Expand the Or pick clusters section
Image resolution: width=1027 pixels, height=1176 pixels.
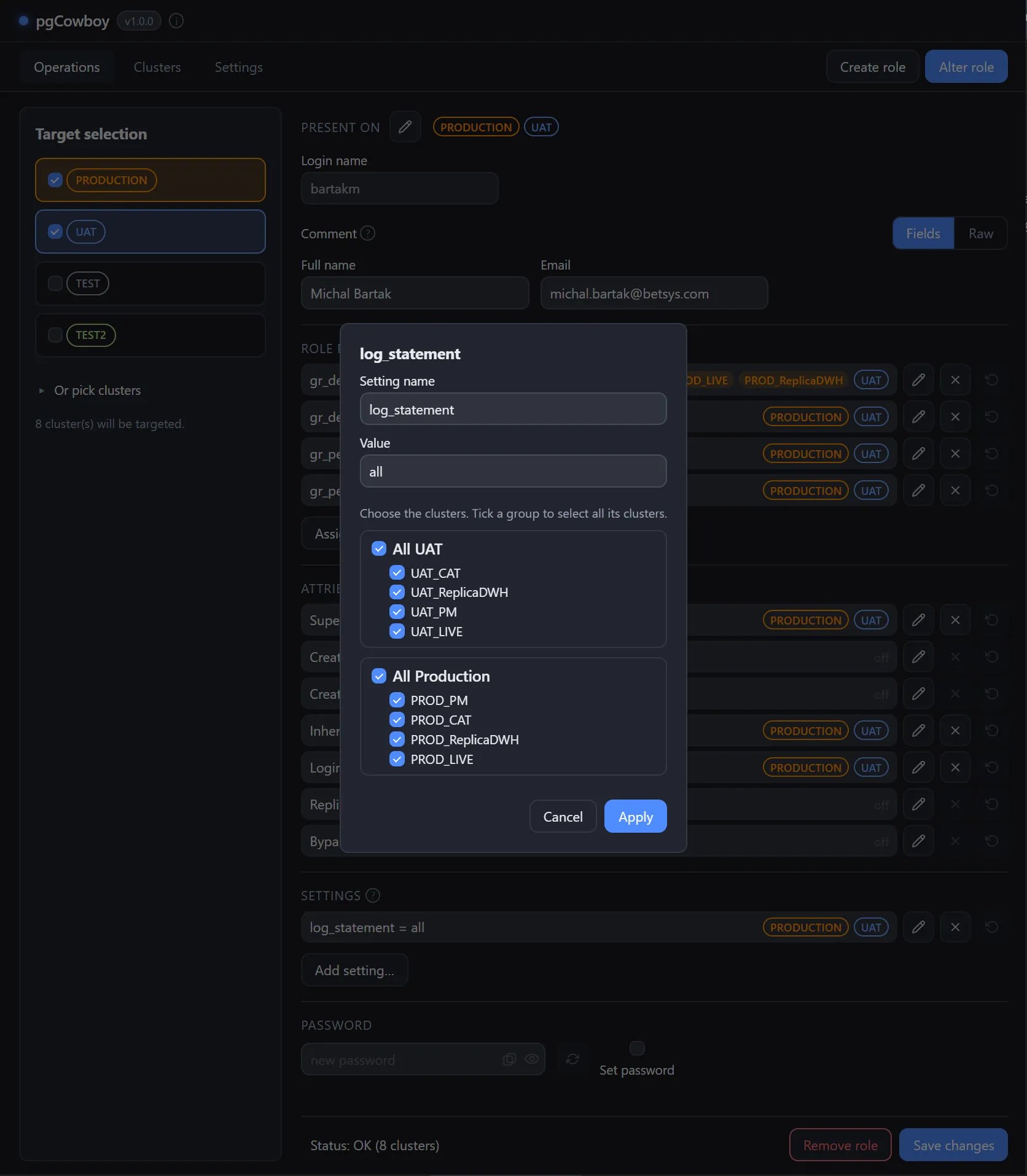click(x=90, y=391)
